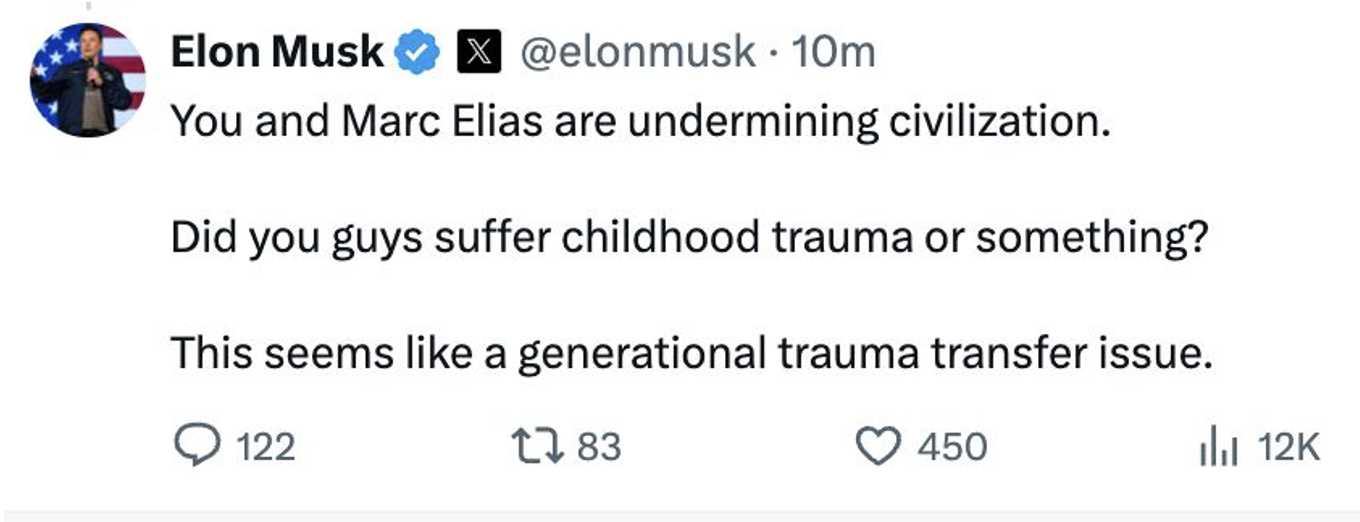This screenshot has height=522, width=1360.
Task: Click the "Elon Musk" display name
Action: [x=276, y=52]
